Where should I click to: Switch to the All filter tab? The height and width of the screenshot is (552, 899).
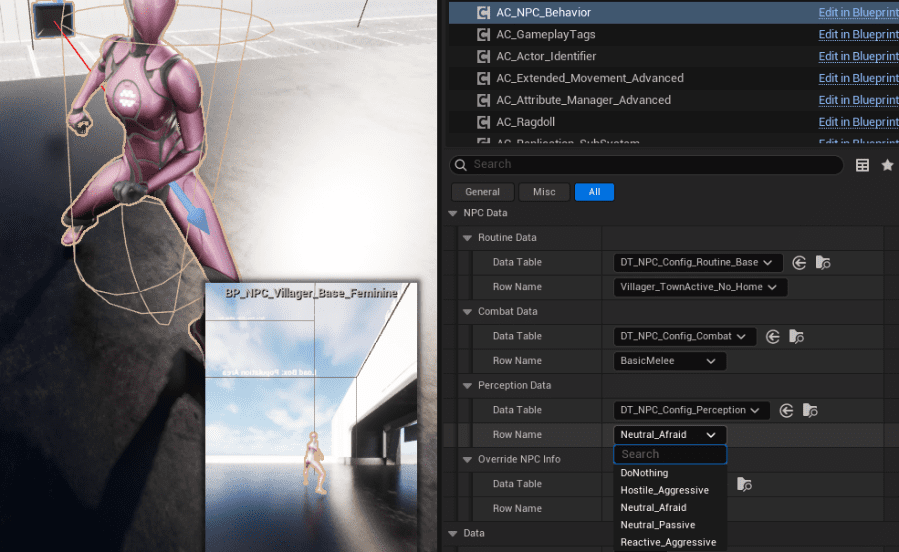coord(595,192)
